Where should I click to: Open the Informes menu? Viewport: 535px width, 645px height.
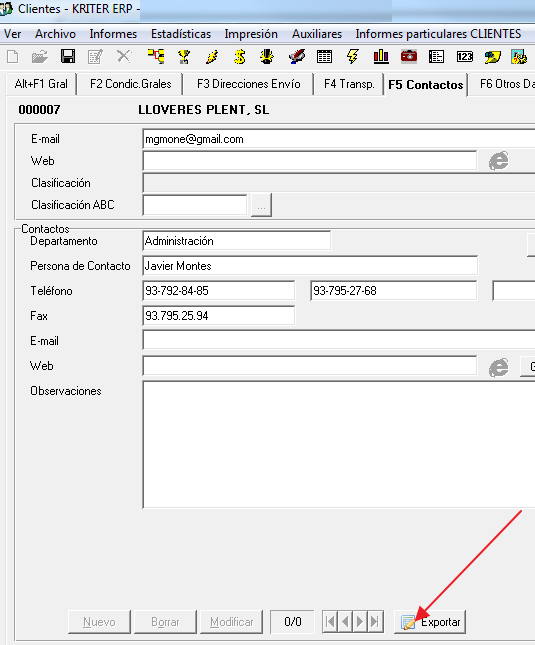[113, 34]
